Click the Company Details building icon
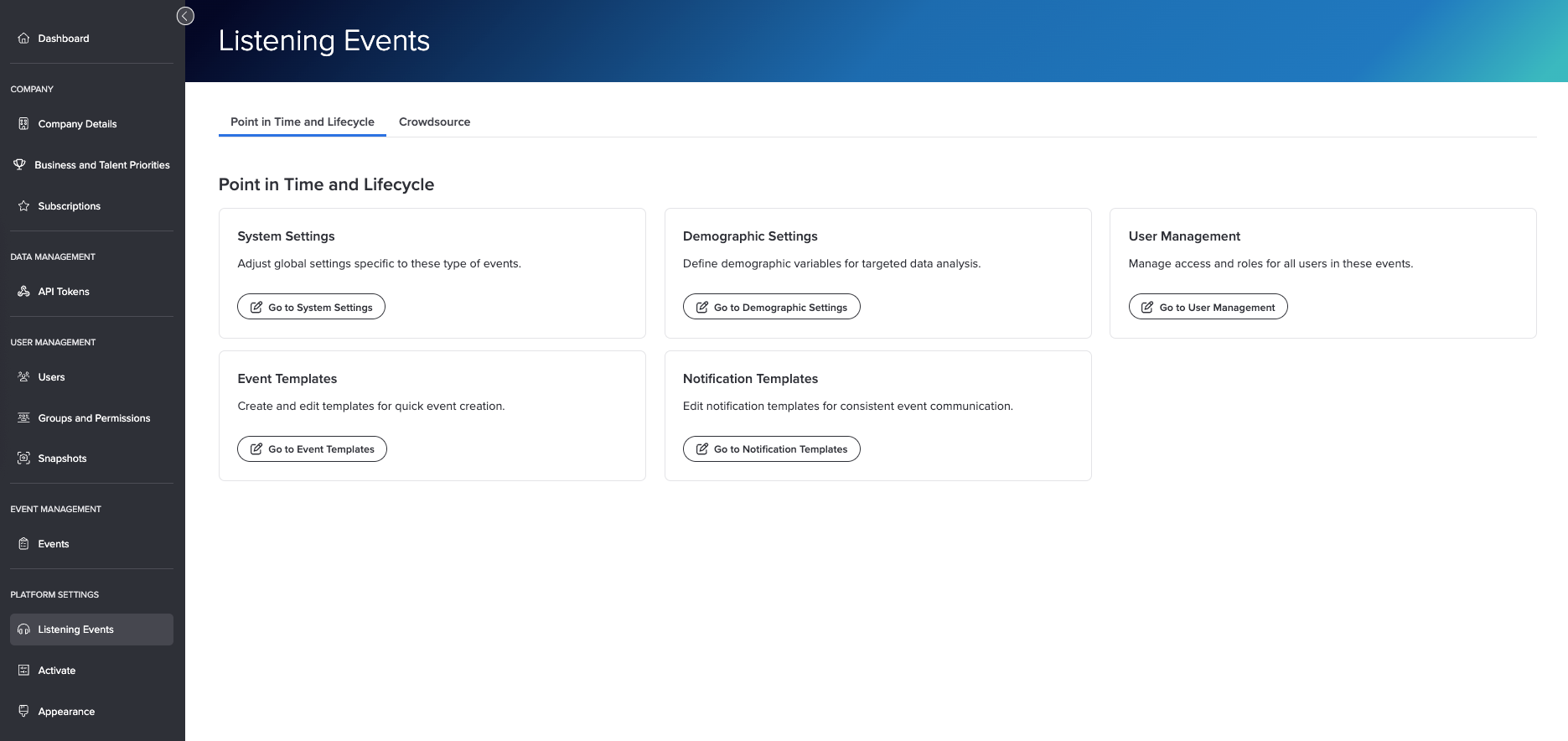 point(23,124)
